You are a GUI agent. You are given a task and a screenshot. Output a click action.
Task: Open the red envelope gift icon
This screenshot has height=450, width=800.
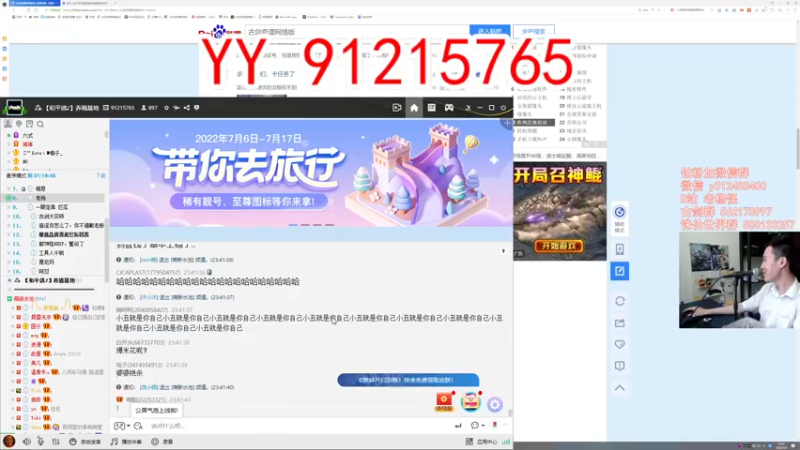pos(444,402)
